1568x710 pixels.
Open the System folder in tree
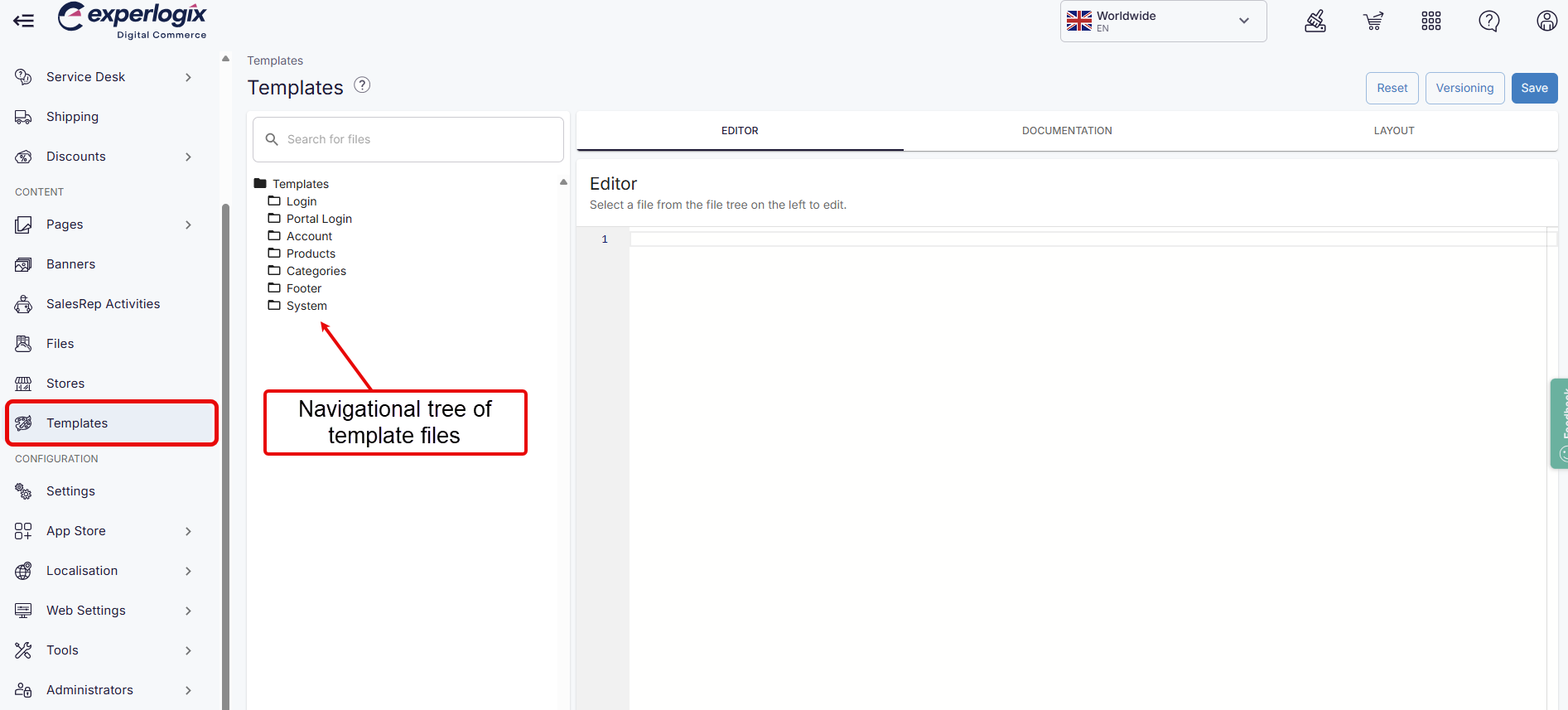[x=306, y=306]
